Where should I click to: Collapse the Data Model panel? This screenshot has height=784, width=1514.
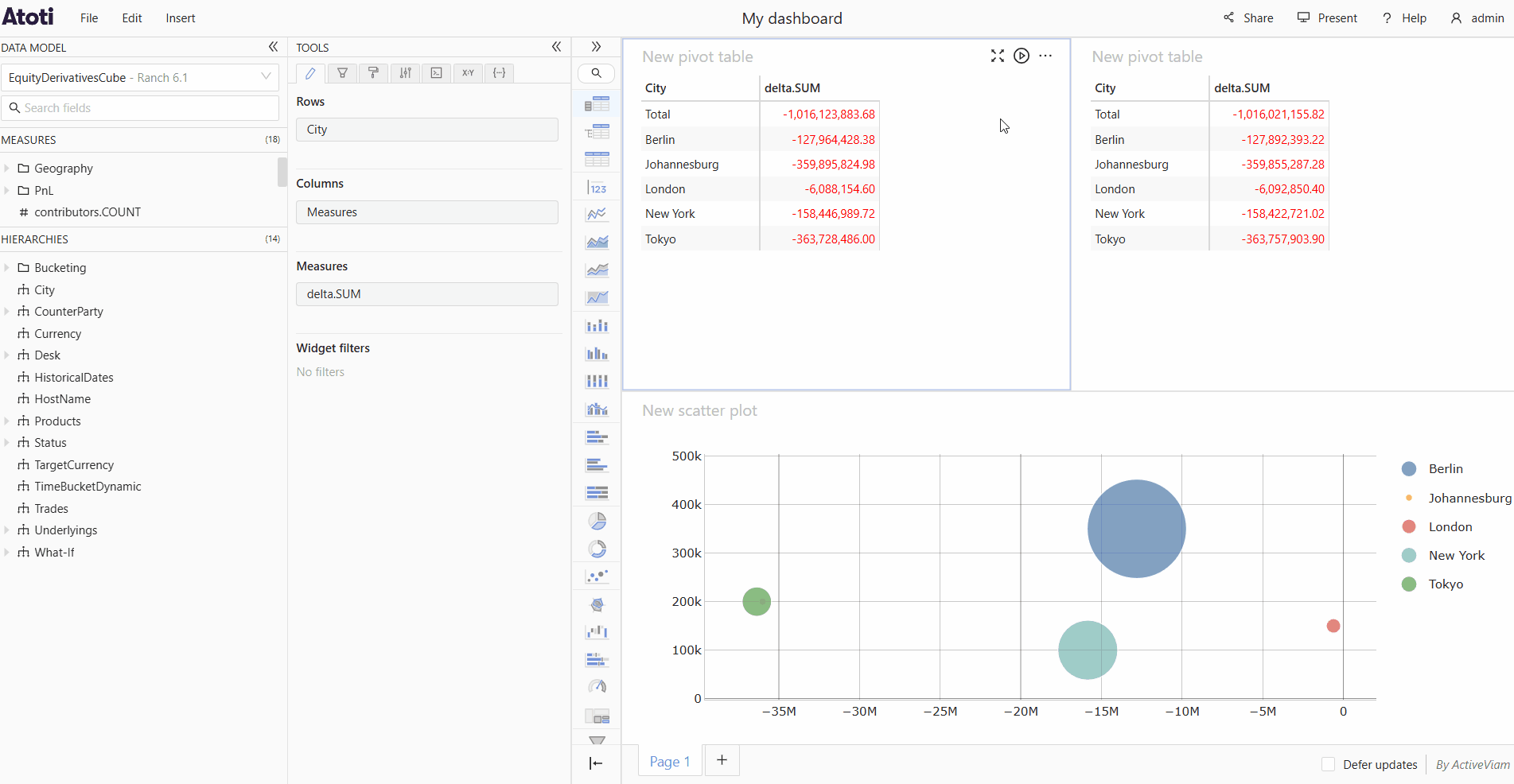[273, 47]
